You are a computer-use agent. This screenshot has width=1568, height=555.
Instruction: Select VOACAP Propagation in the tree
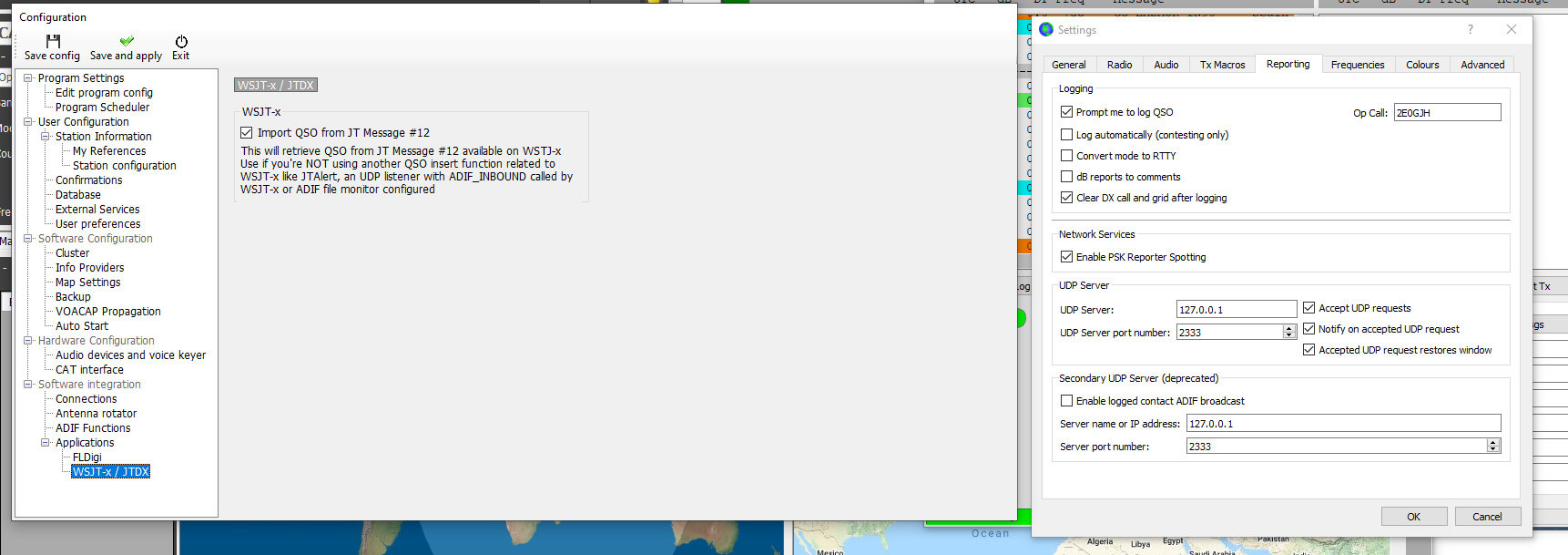click(x=107, y=312)
